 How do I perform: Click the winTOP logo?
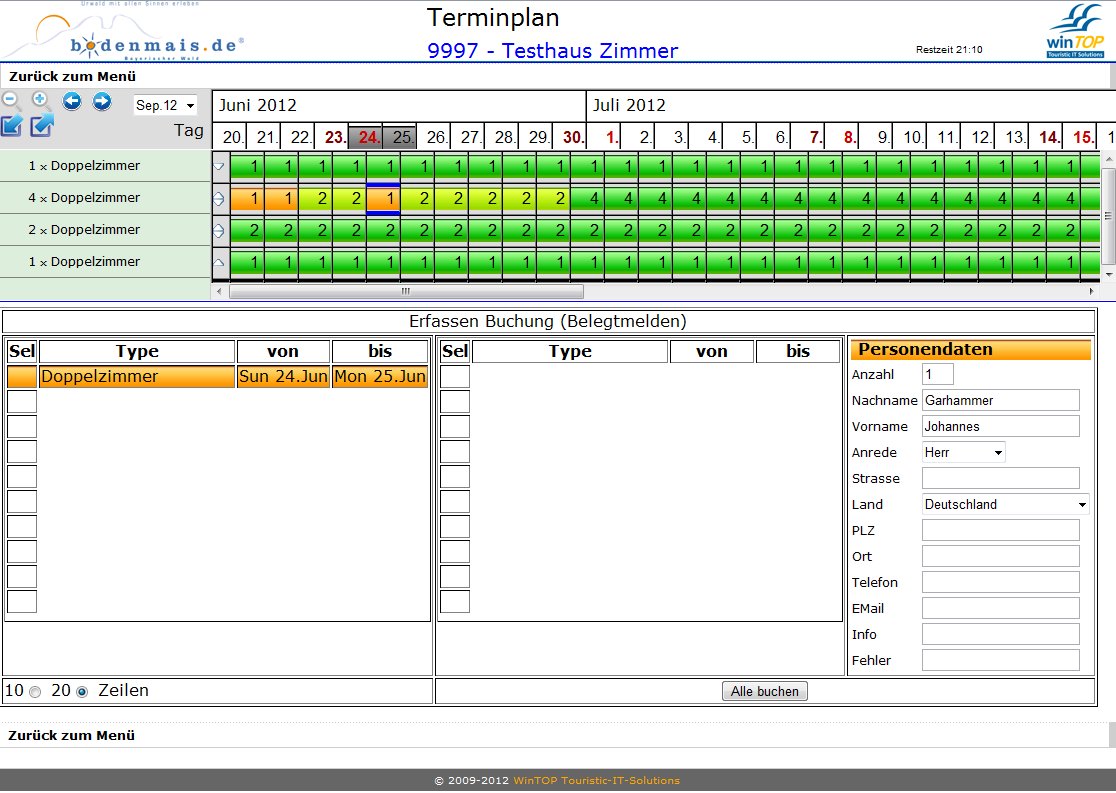click(1074, 32)
